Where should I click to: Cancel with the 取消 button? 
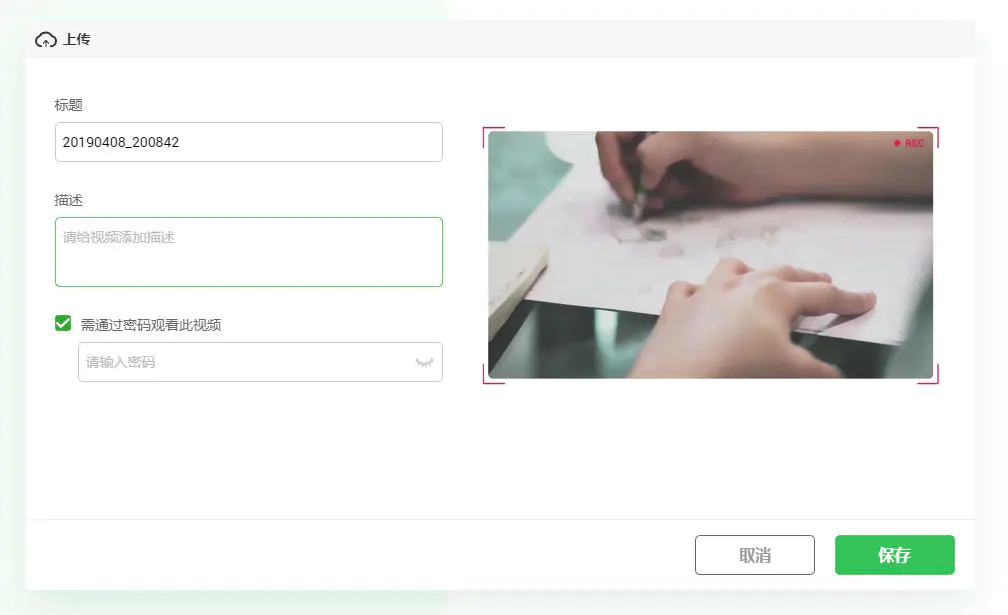tap(755, 555)
